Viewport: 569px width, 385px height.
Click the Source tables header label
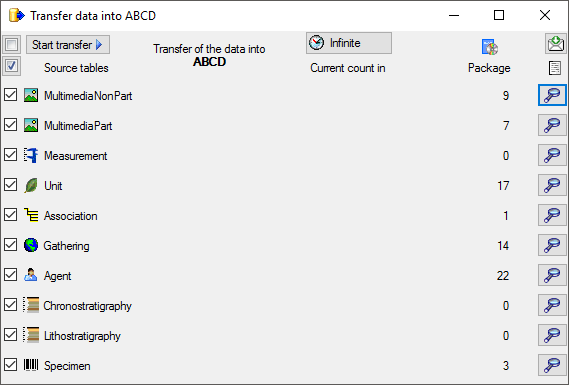[x=76, y=68]
